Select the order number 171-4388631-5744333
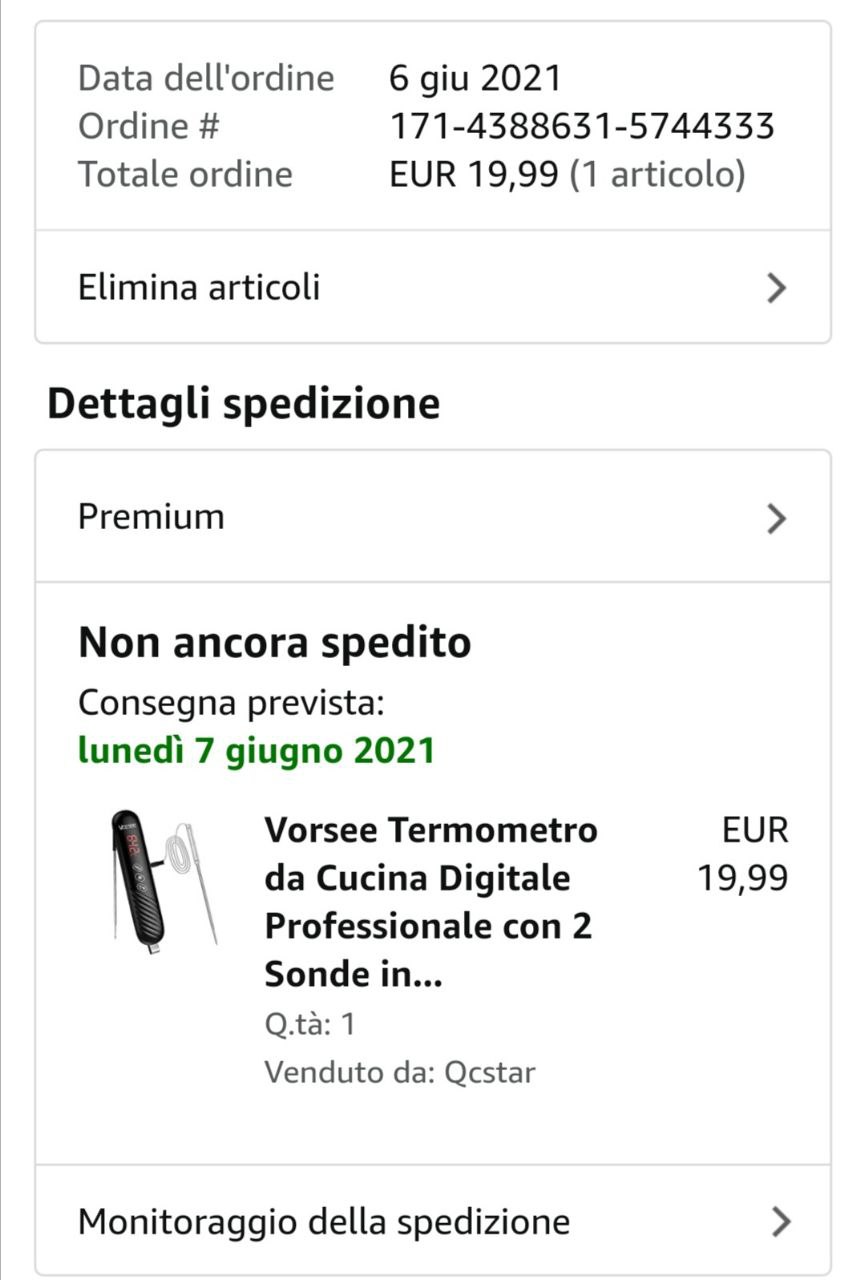 tap(581, 126)
